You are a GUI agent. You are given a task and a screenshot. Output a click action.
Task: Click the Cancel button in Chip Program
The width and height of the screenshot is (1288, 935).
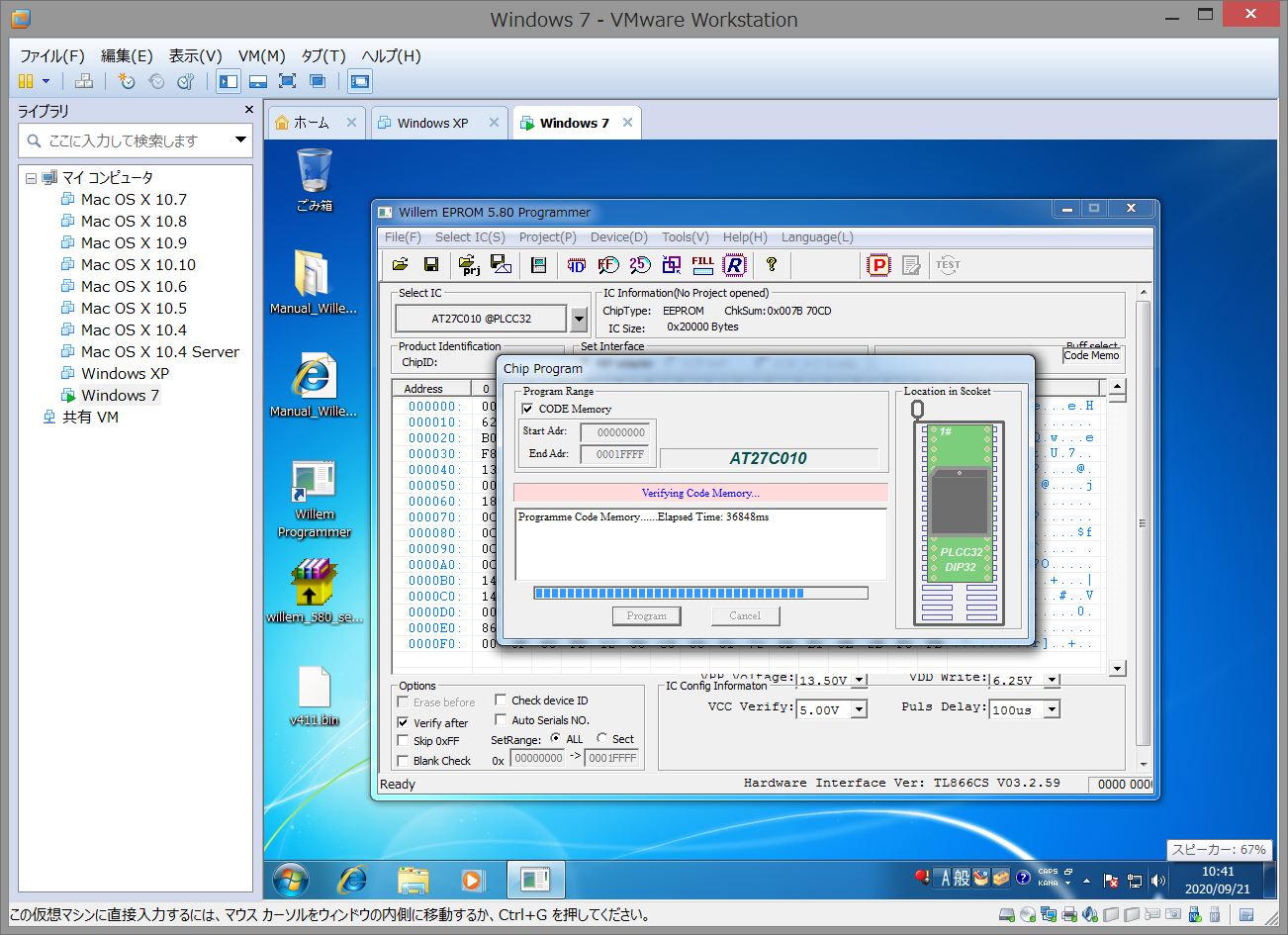[745, 615]
